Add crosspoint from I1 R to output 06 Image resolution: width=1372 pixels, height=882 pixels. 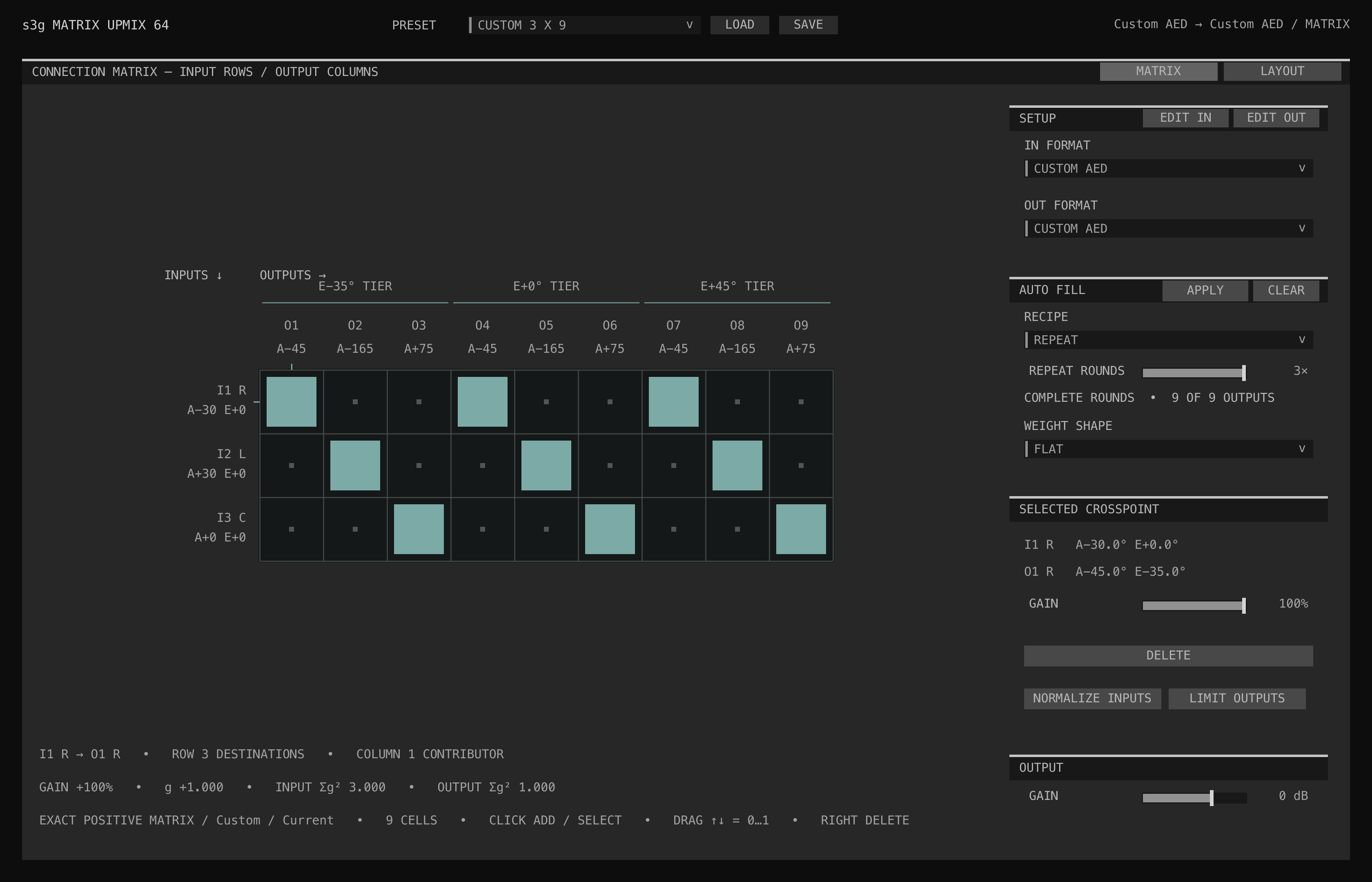tap(610, 401)
